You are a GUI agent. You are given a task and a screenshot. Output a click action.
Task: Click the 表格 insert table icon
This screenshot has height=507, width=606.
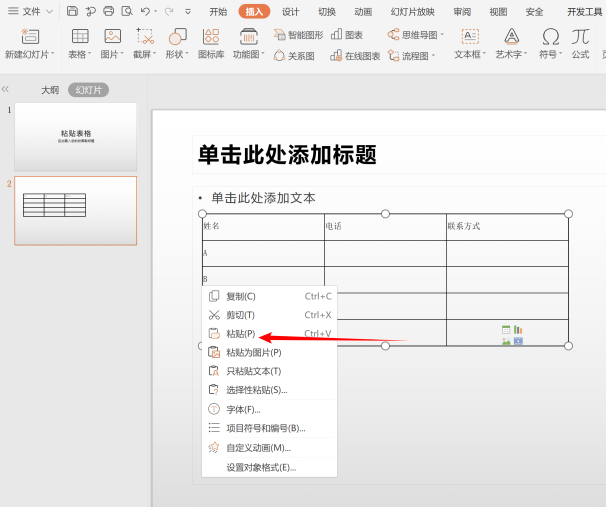point(80,36)
